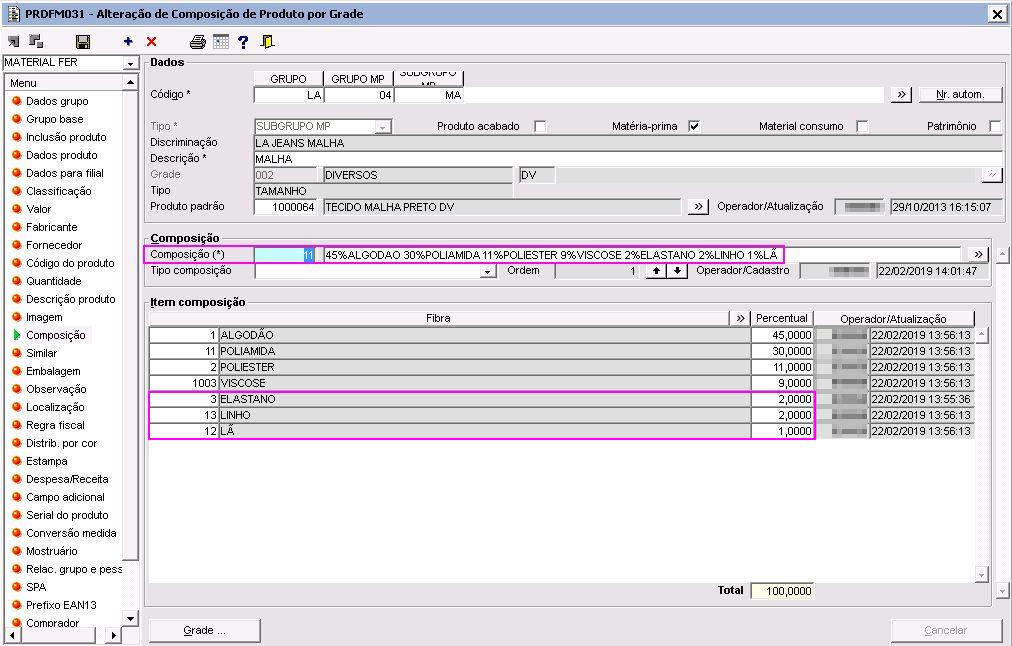Expand the MATERIAL FER dropdown

pos(130,63)
